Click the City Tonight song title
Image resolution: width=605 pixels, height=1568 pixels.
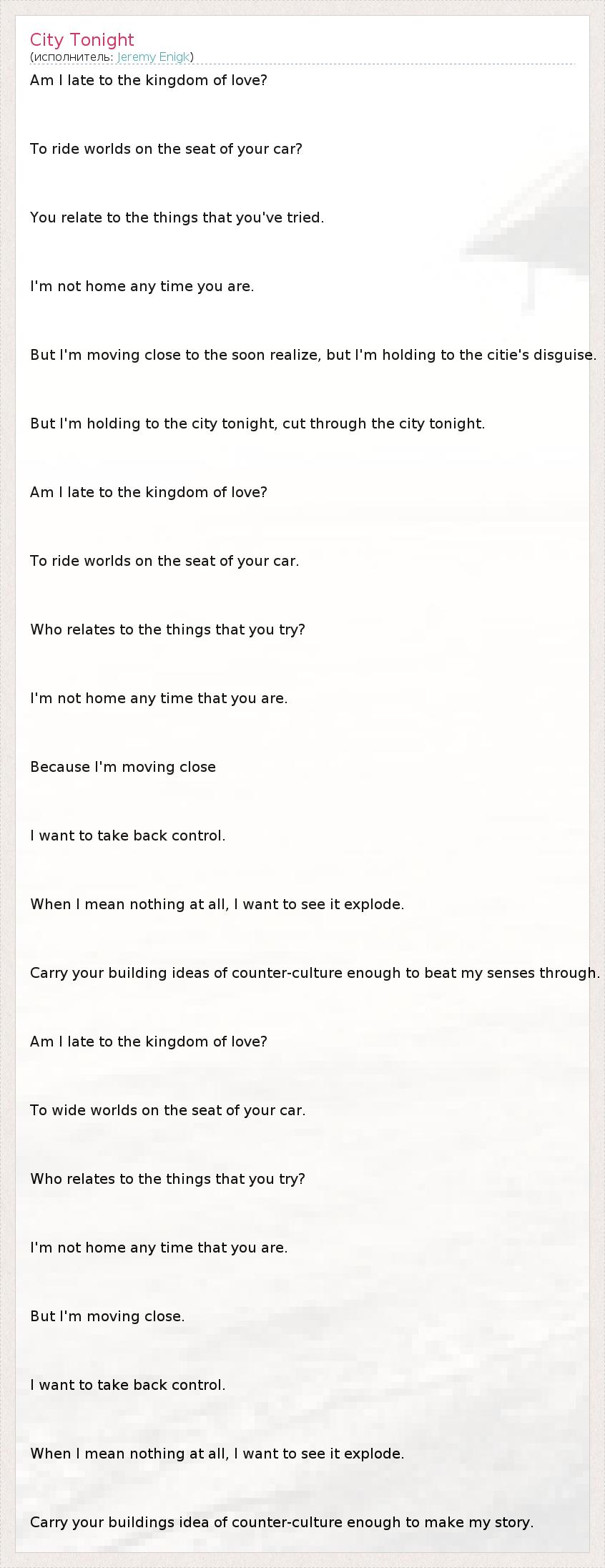click(82, 40)
